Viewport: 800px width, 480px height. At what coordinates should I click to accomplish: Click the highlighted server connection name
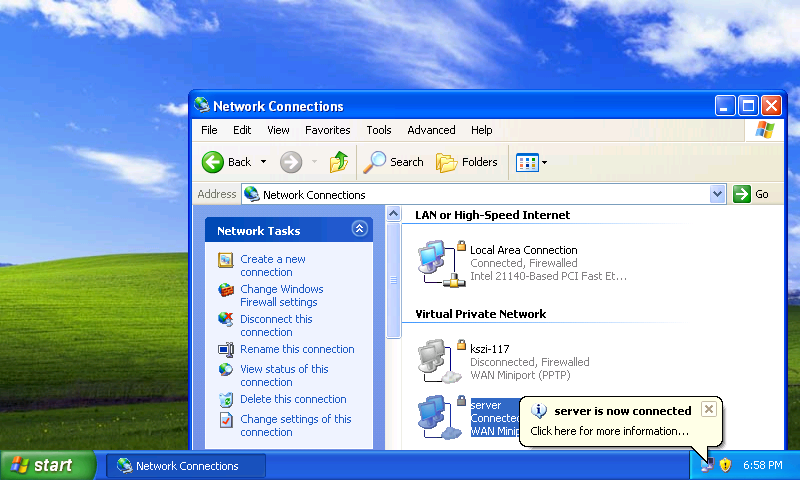(486, 406)
